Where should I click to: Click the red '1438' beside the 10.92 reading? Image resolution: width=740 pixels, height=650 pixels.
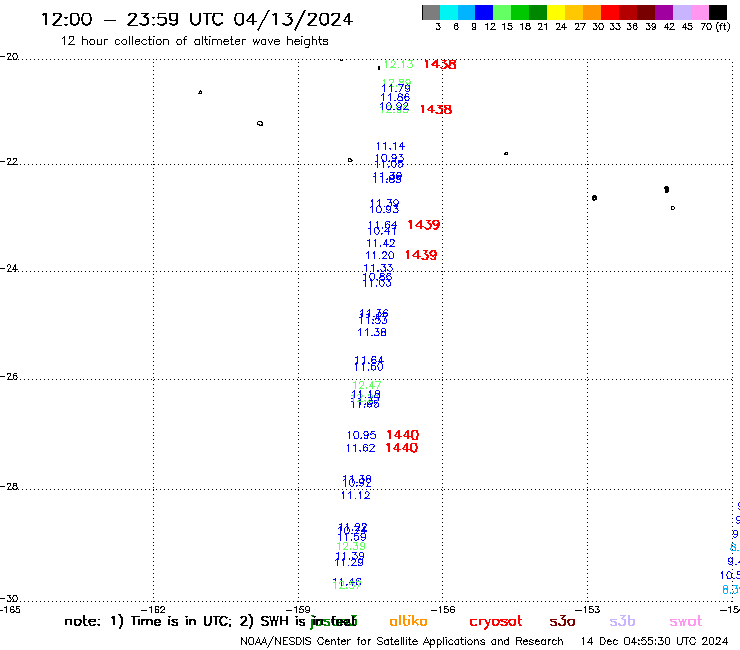pos(436,110)
